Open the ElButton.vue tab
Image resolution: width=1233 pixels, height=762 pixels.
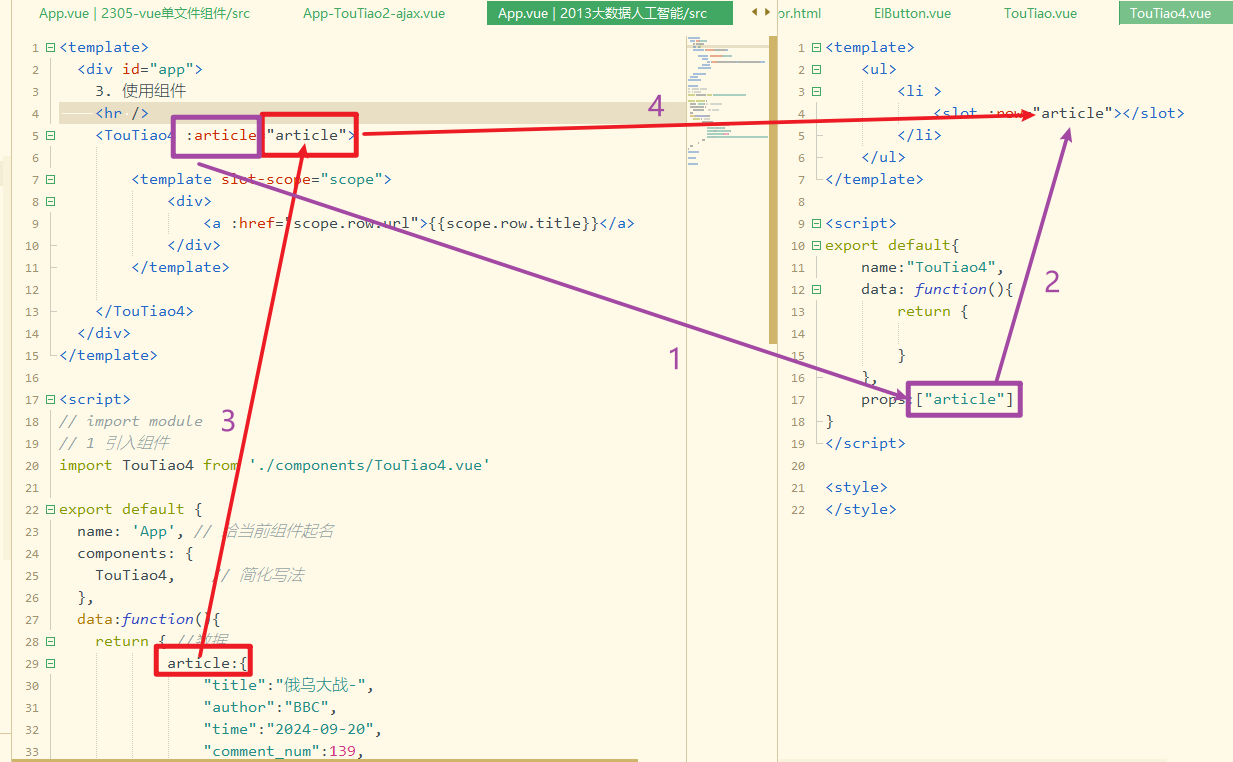[x=912, y=13]
